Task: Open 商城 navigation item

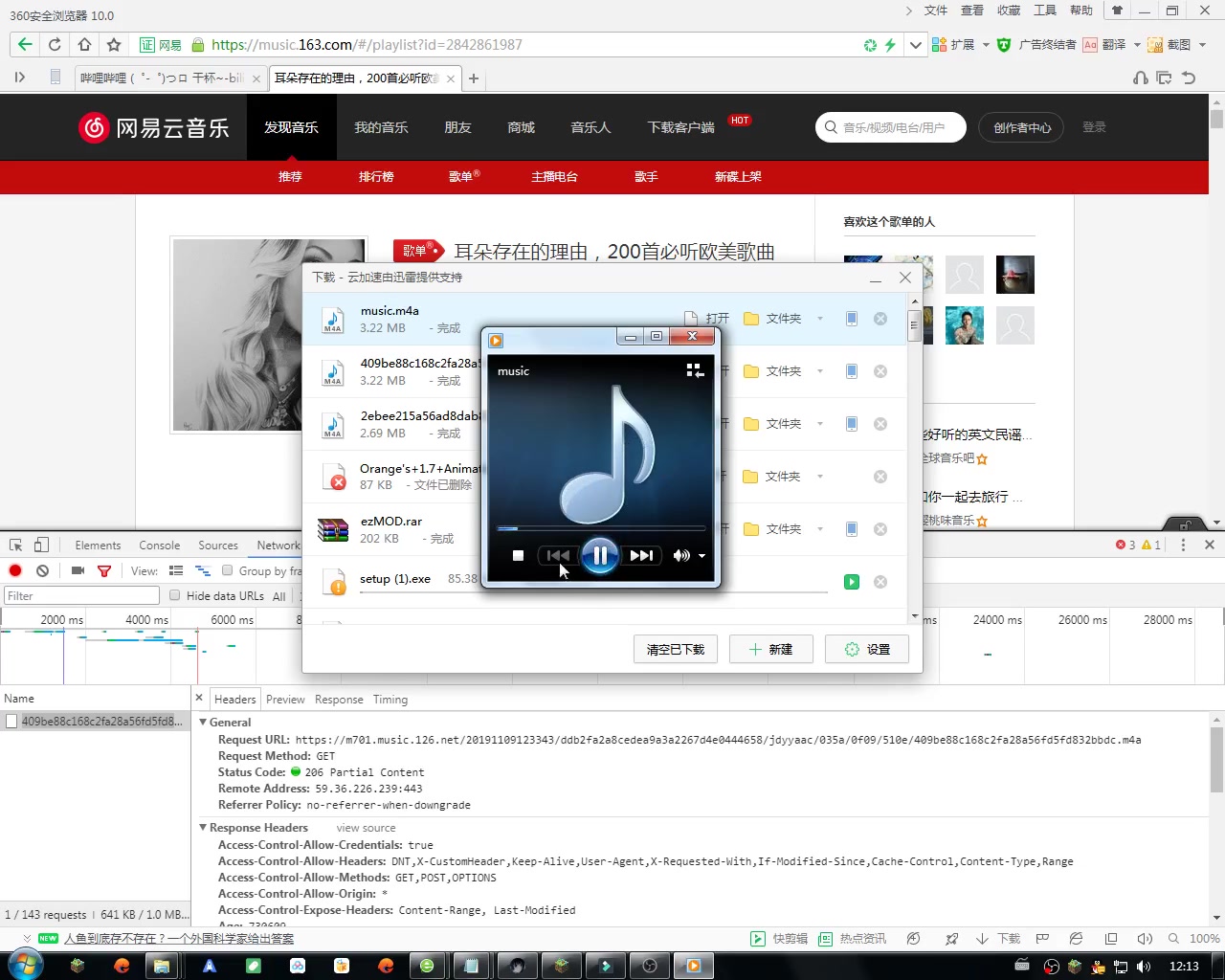Action: click(x=521, y=127)
